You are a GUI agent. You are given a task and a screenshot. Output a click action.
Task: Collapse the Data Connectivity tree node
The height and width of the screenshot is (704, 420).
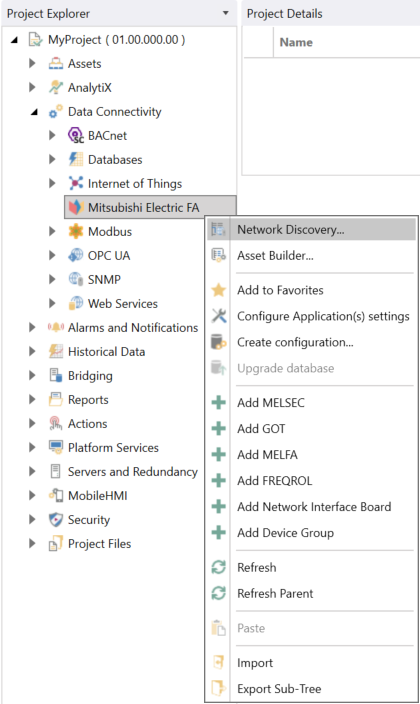(34, 112)
